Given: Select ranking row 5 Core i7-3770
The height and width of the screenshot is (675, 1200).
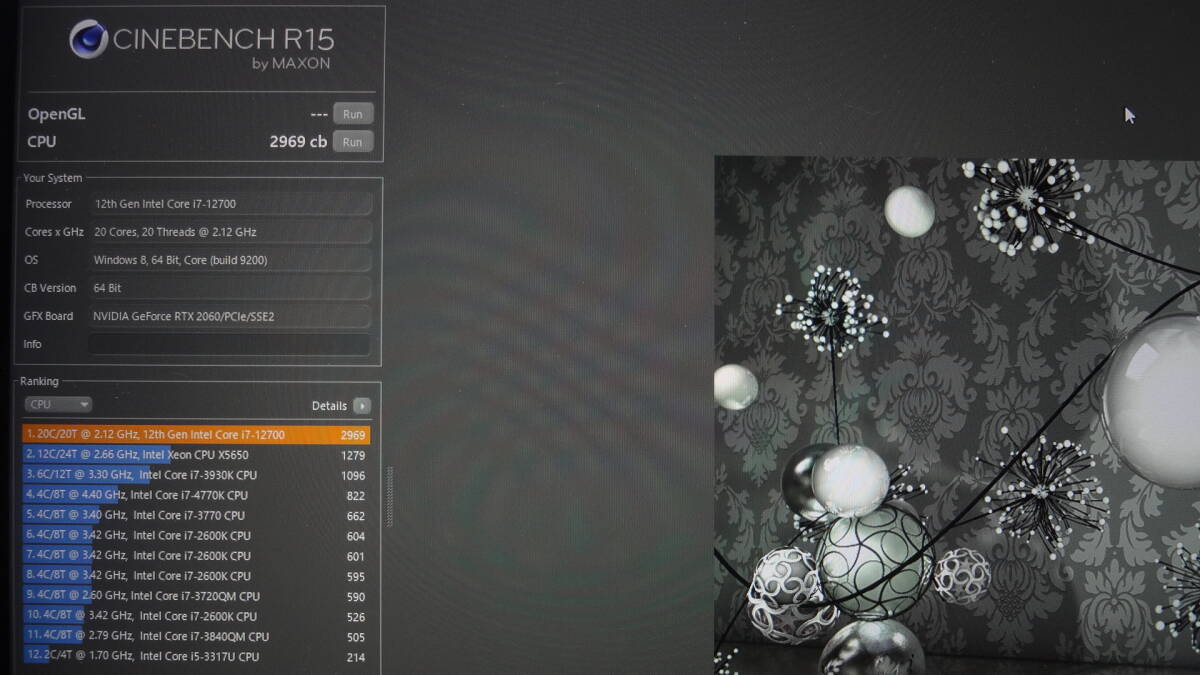Looking at the screenshot, I should click(196, 516).
